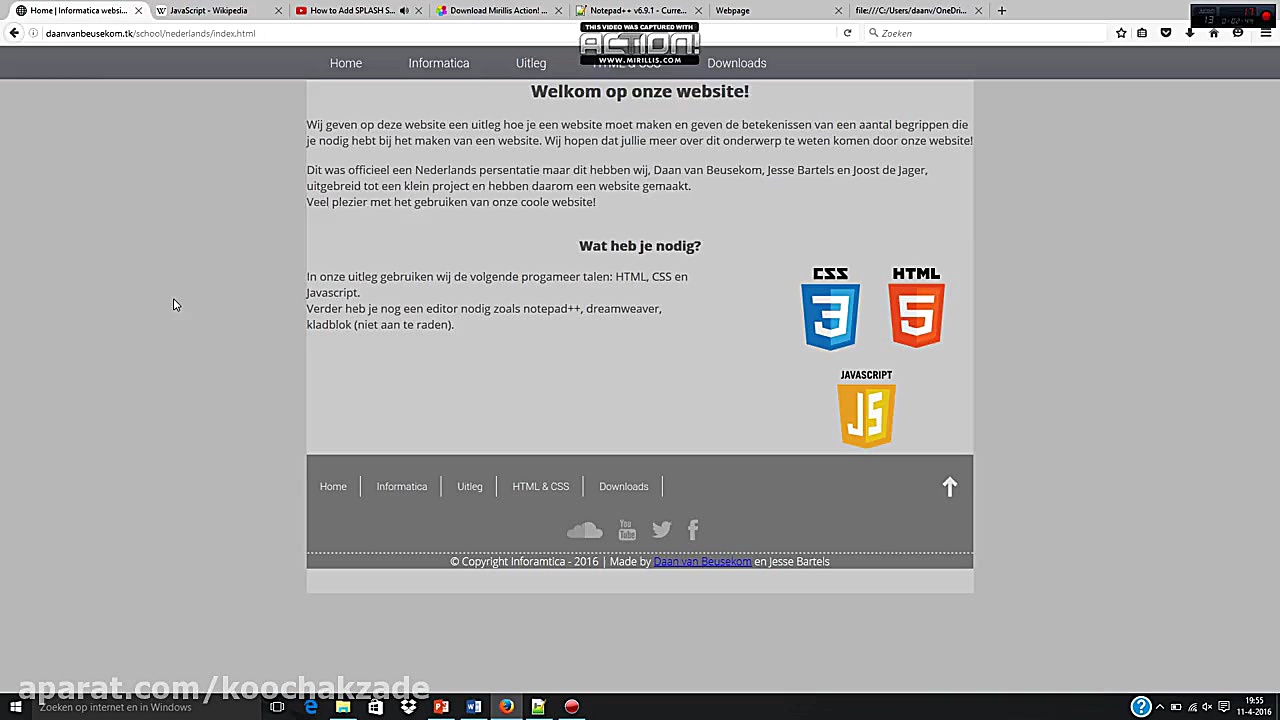Select Uitleg in the site navigation menu
This screenshot has height=720, width=1280.
[530, 63]
